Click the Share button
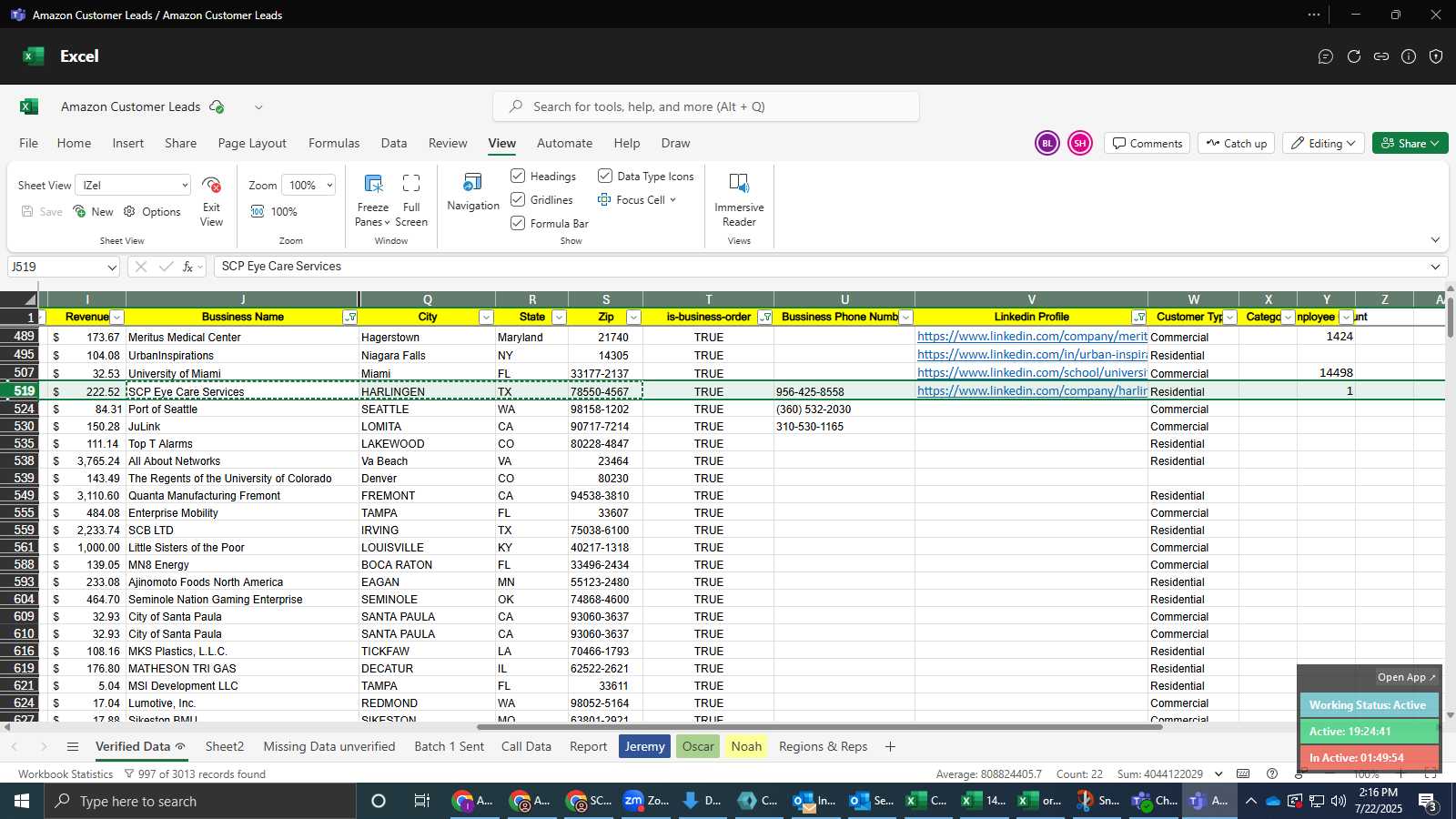The height and width of the screenshot is (819, 1456). [1410, 143]
